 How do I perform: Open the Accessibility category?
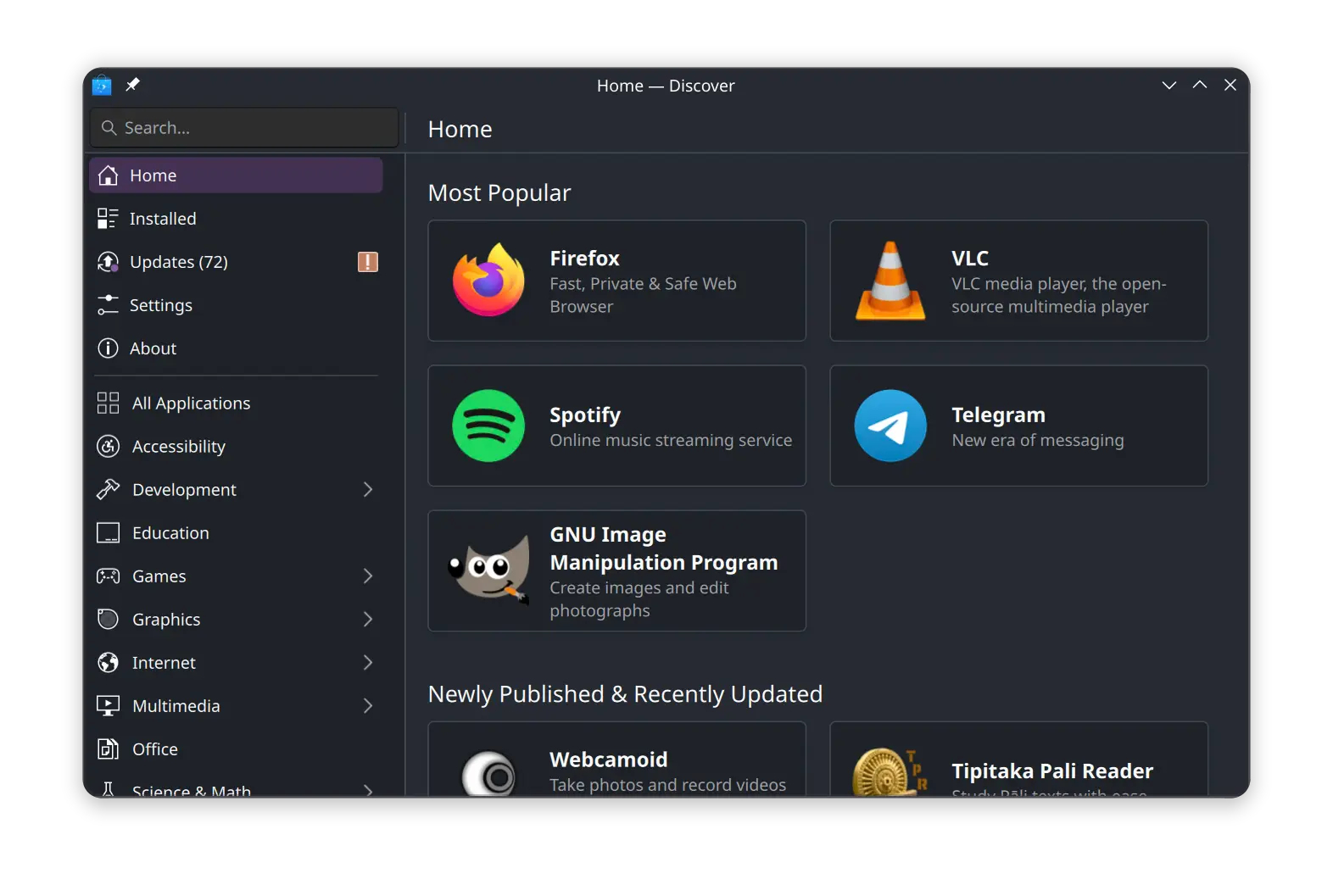tap(236, 446)
